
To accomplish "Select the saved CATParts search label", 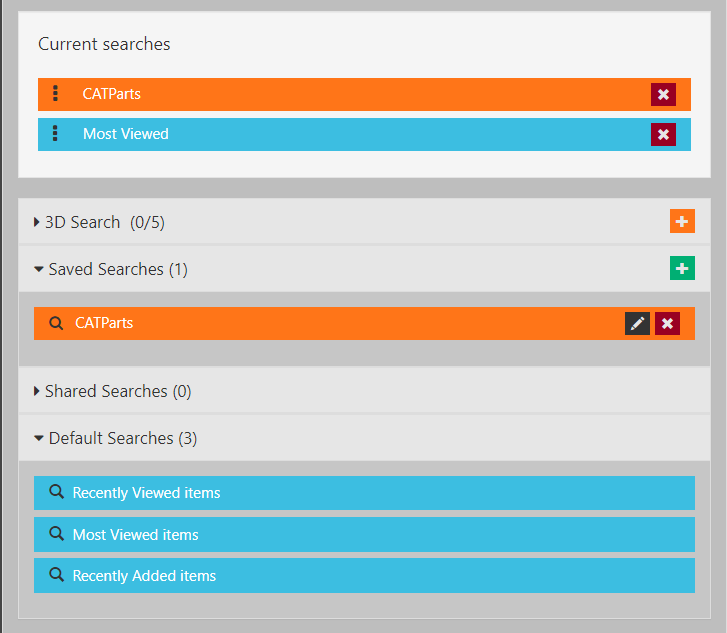I will point(104,323).
